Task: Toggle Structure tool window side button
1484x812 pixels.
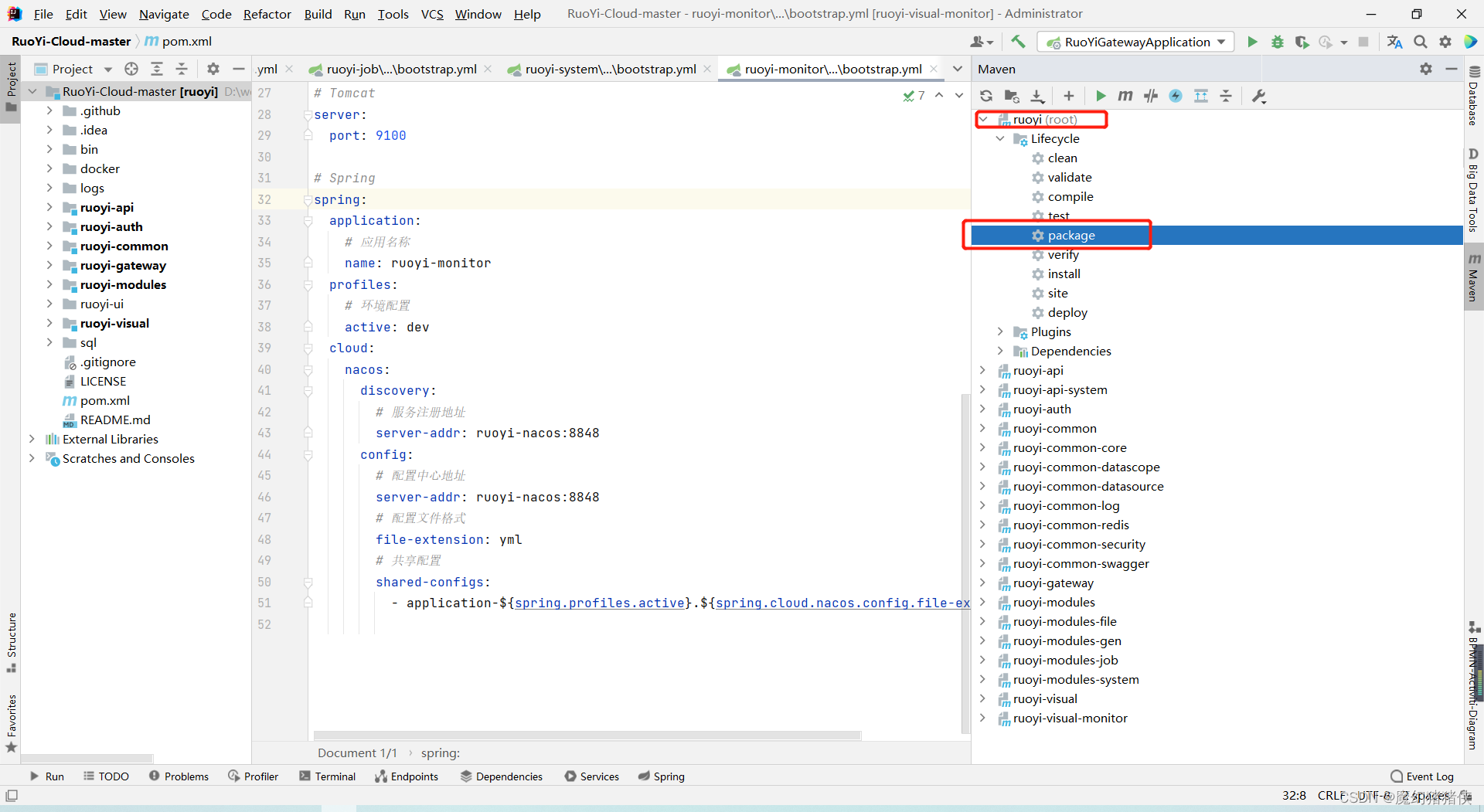Action: (x=11, y=642)
